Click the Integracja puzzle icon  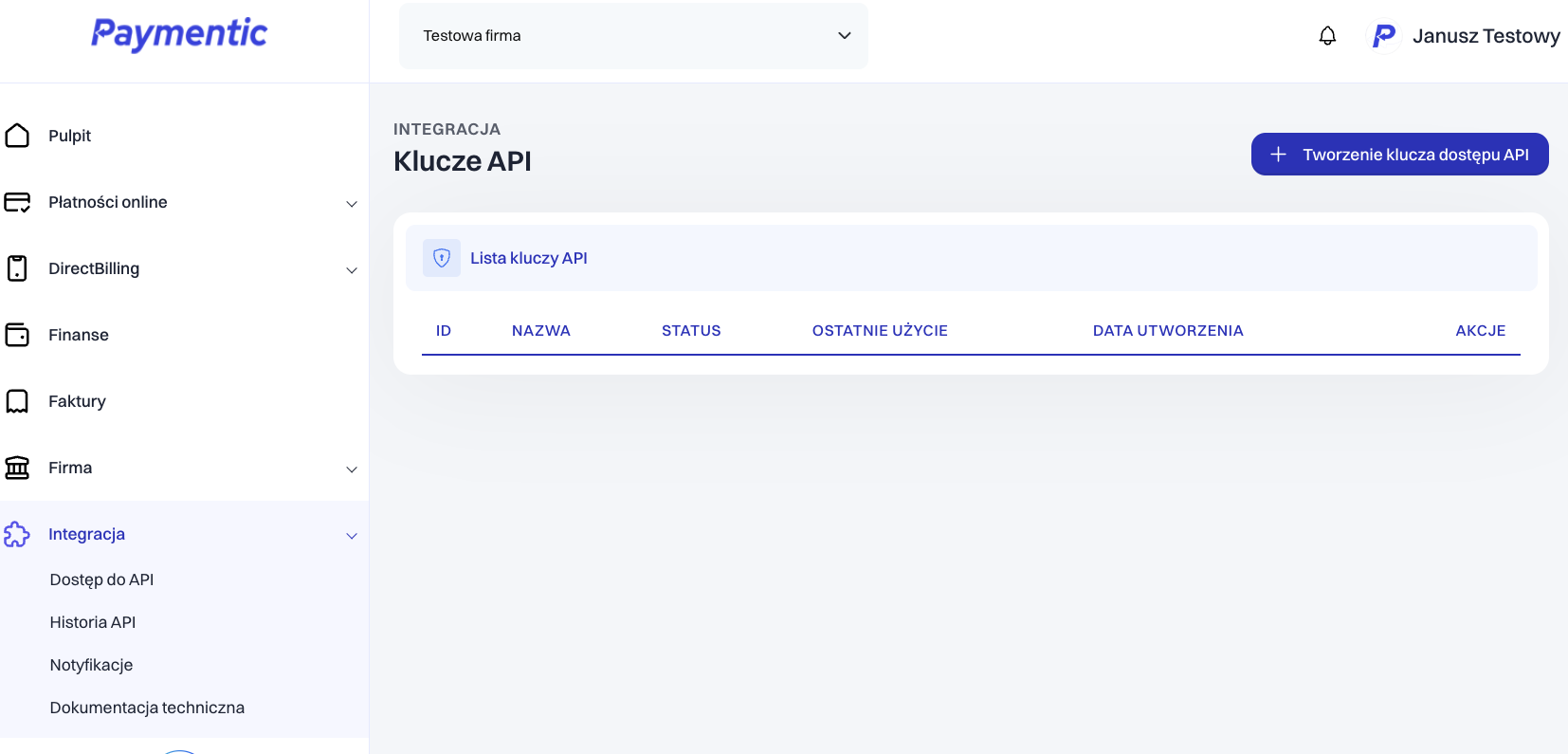pos(17,534)
